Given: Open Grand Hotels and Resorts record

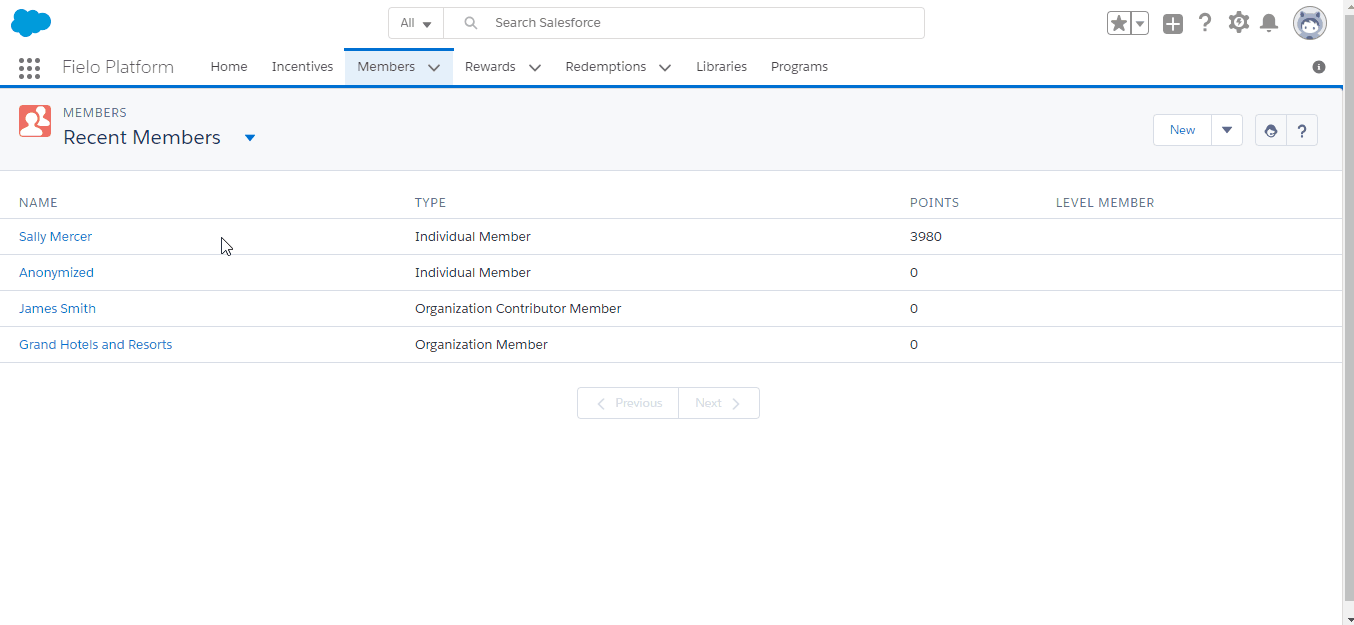Looking at the screenshot, I should click(x=95, y=345).
